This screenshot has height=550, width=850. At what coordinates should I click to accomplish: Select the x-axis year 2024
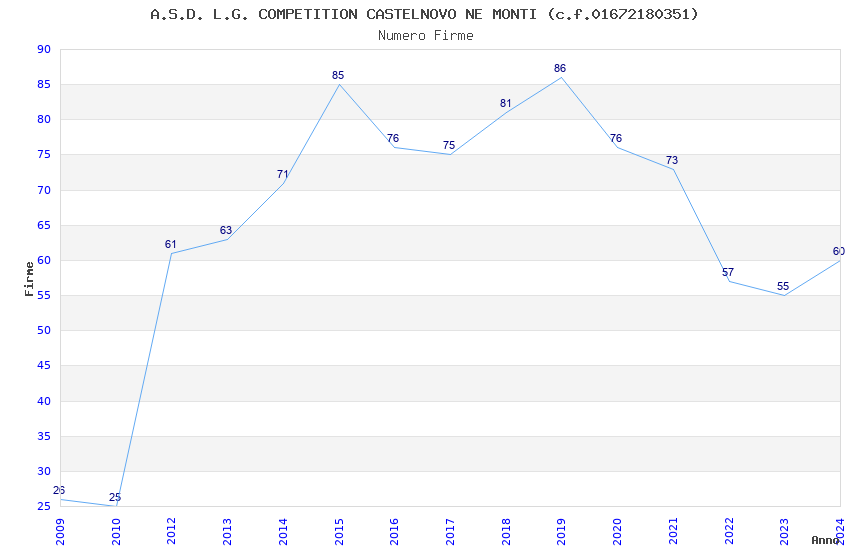[x=840, y=532]
